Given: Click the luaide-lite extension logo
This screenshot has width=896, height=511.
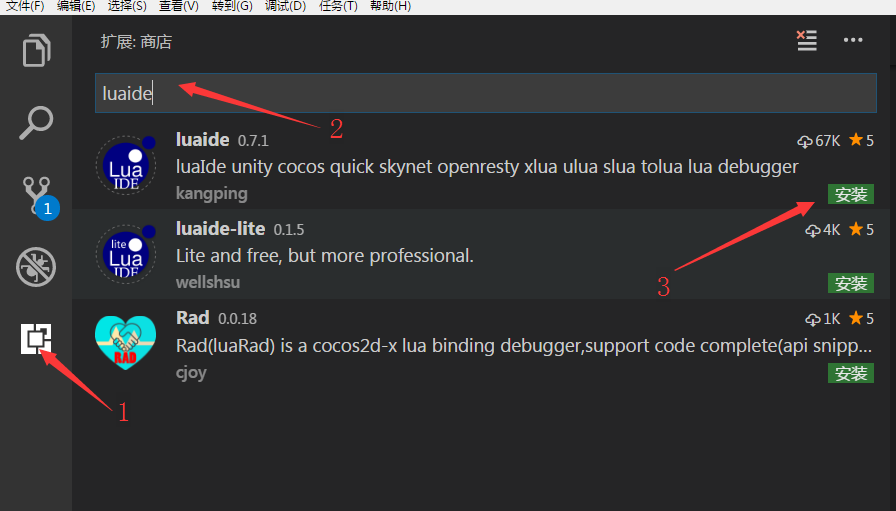Looking at the screenshot, I should tap(126, 254).
